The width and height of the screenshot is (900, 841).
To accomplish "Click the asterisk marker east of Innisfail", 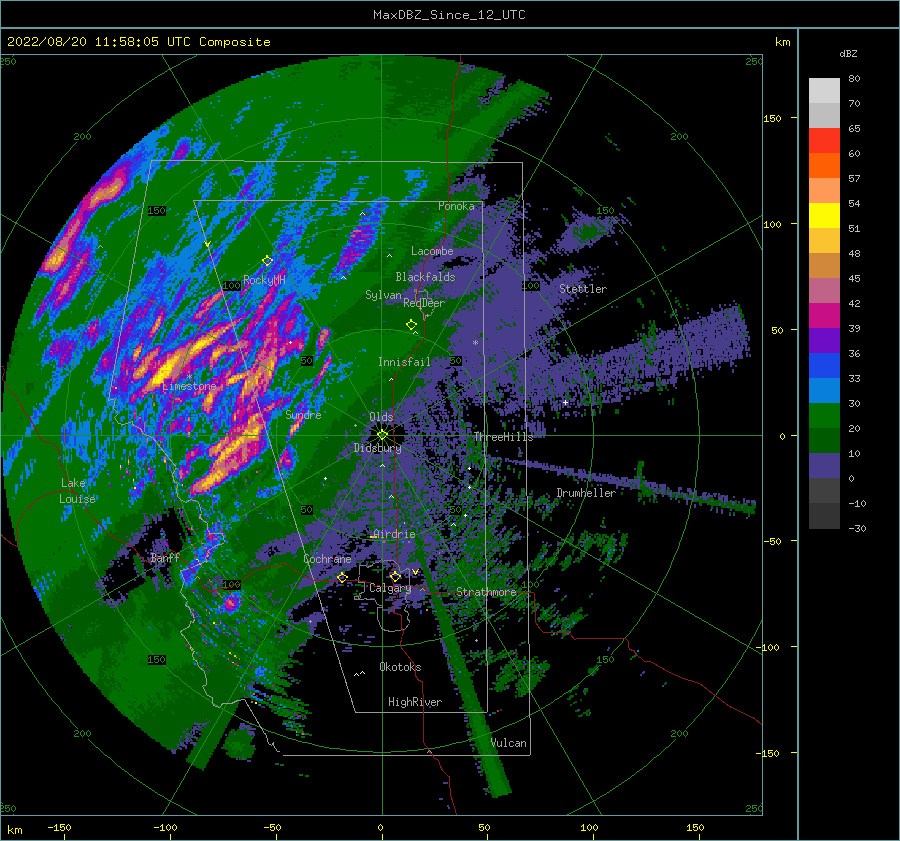I will pyautogui.click(x=475, y=343).
